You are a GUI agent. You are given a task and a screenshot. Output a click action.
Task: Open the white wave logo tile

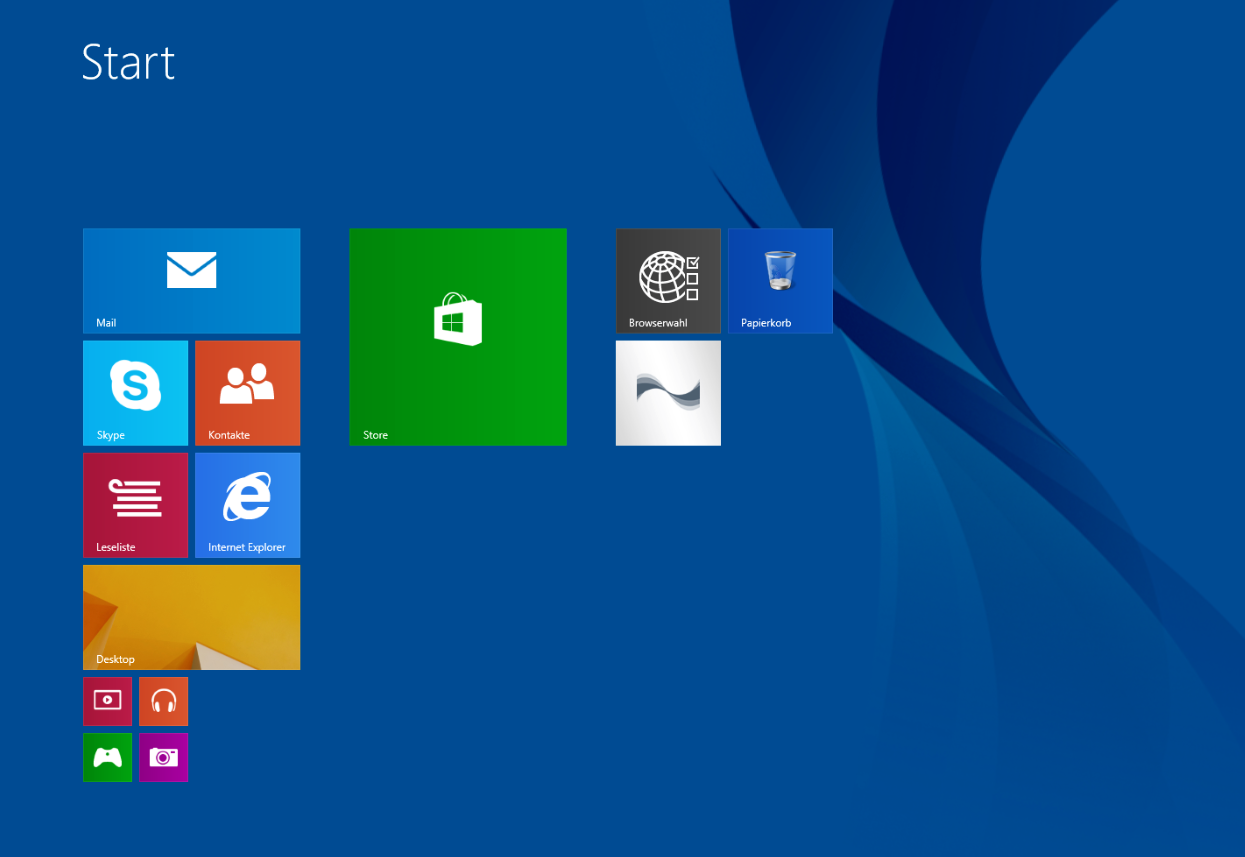668,392
